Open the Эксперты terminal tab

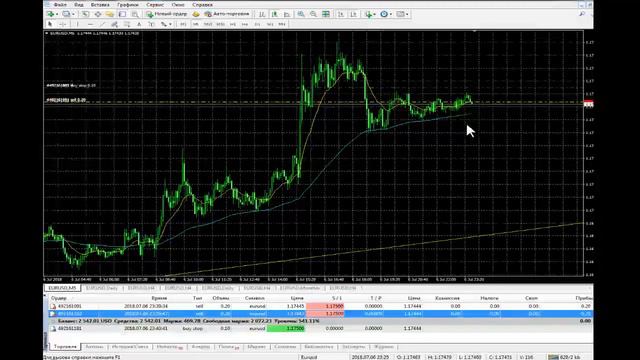[353, 347]
